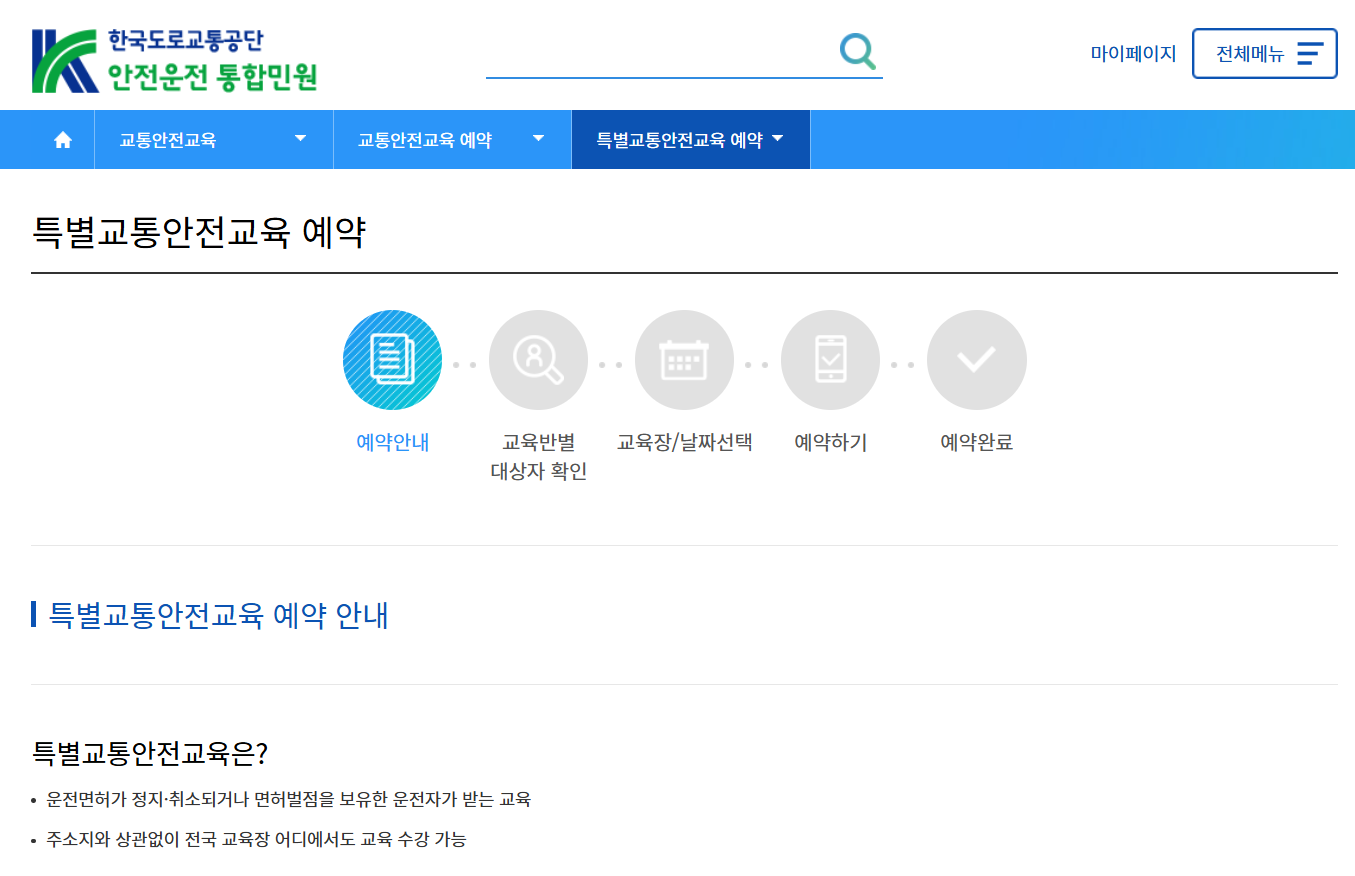Open the 특별교통안전교육 예약 navigation menu

pos(691,140)
